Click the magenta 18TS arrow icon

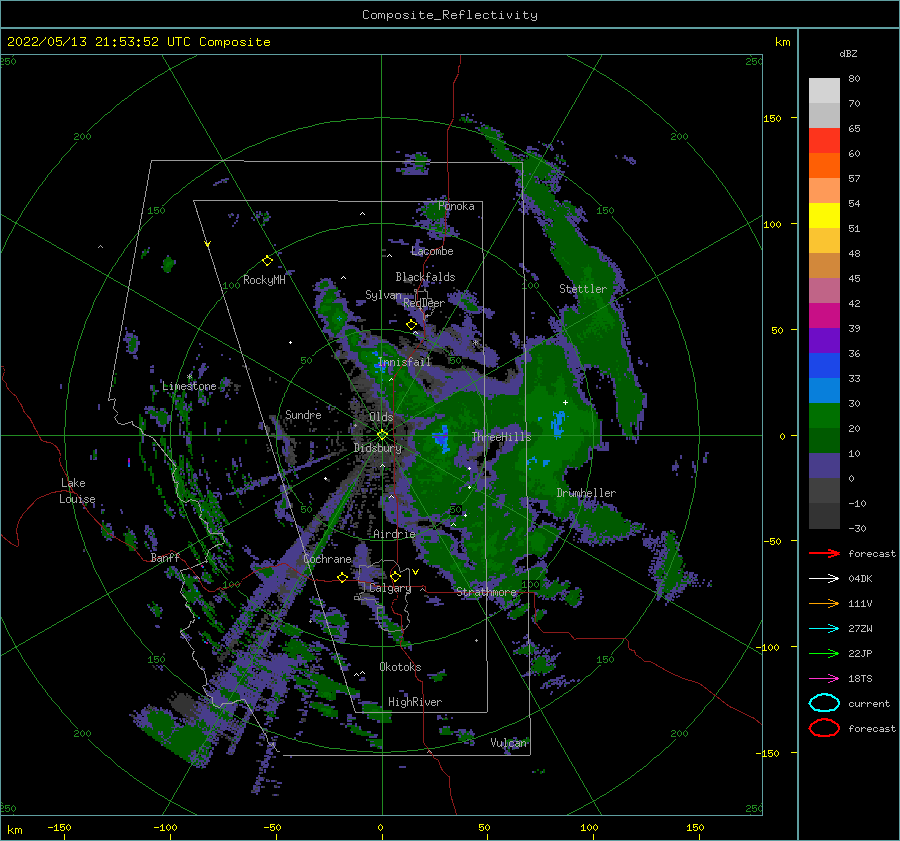click(x=824, y=679)
